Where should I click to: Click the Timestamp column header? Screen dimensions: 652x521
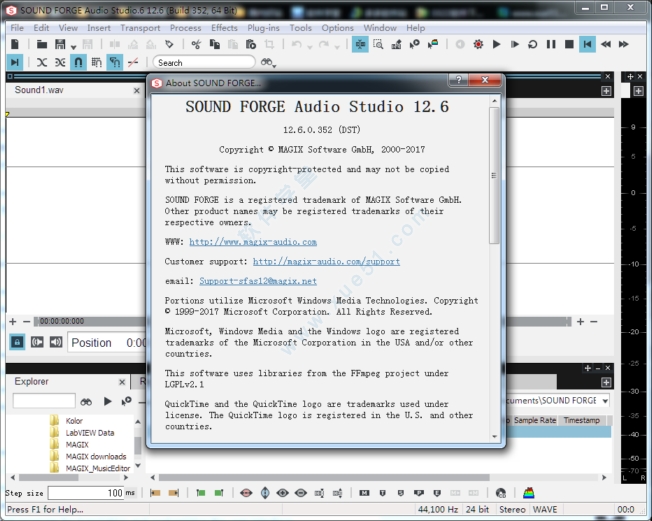click(582, 420)
